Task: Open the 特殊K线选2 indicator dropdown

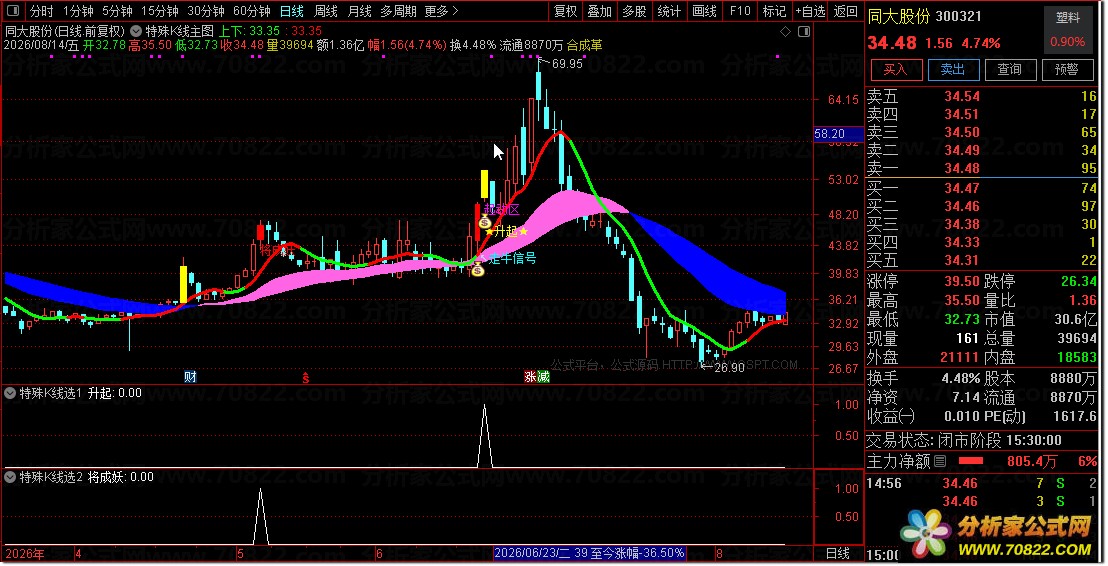Action: (10, 477)
